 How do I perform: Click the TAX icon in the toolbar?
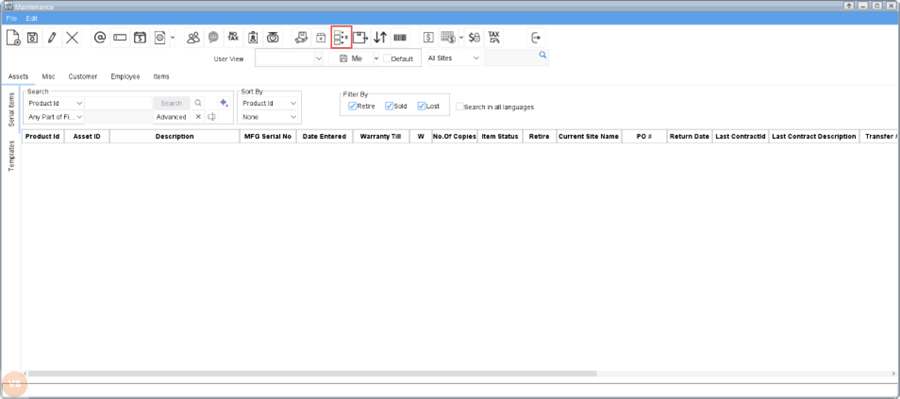pos(494,38)
